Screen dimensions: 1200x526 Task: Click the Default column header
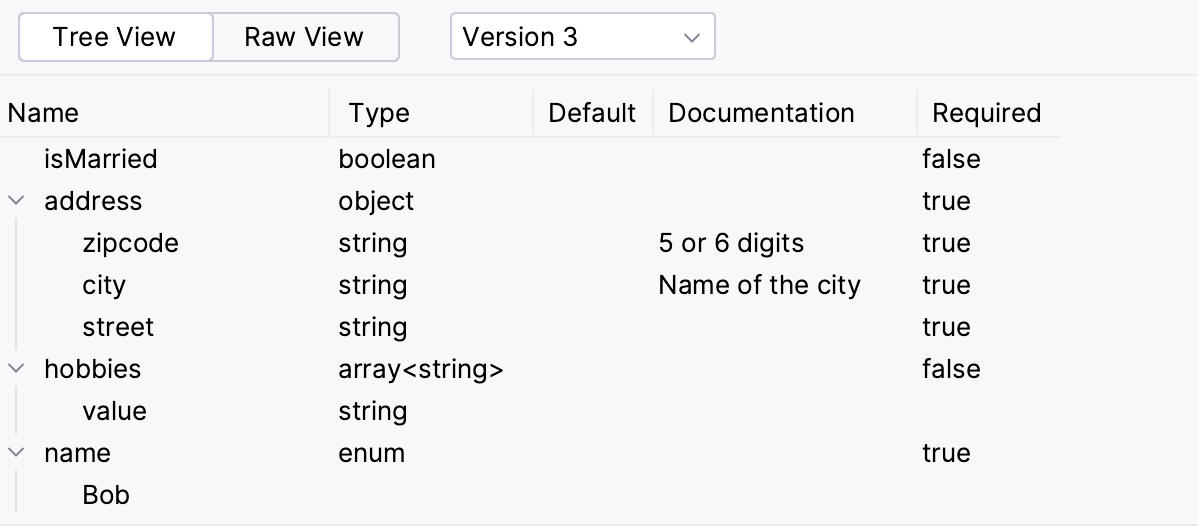click(592, 113)
